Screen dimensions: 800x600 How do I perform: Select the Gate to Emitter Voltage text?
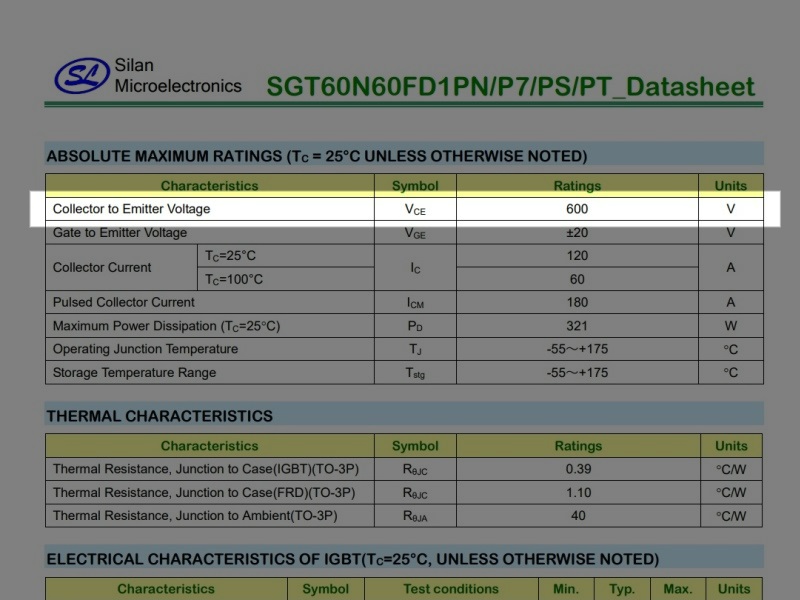tap(120, 233)
